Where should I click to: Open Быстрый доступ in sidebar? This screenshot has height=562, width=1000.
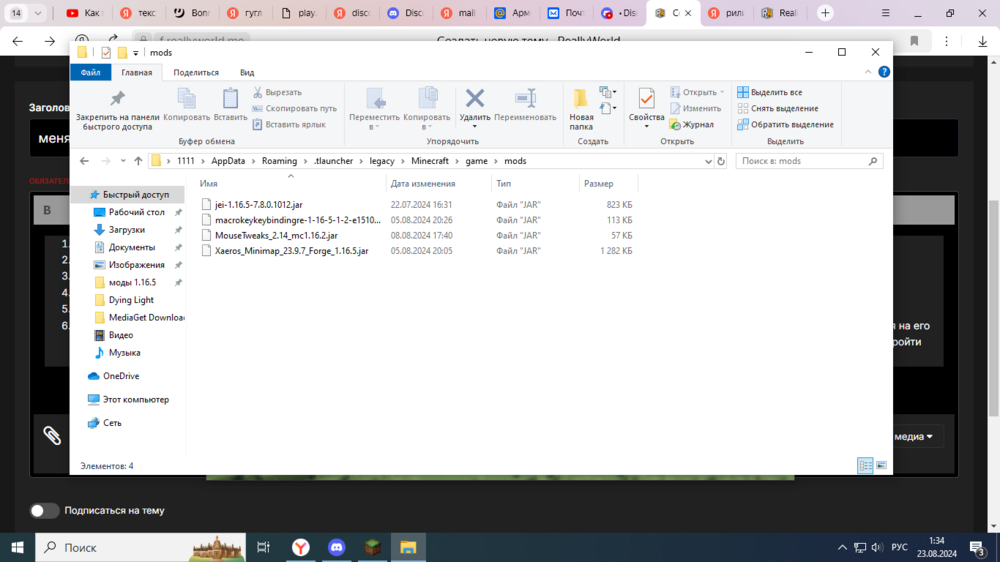click(129, 195)
